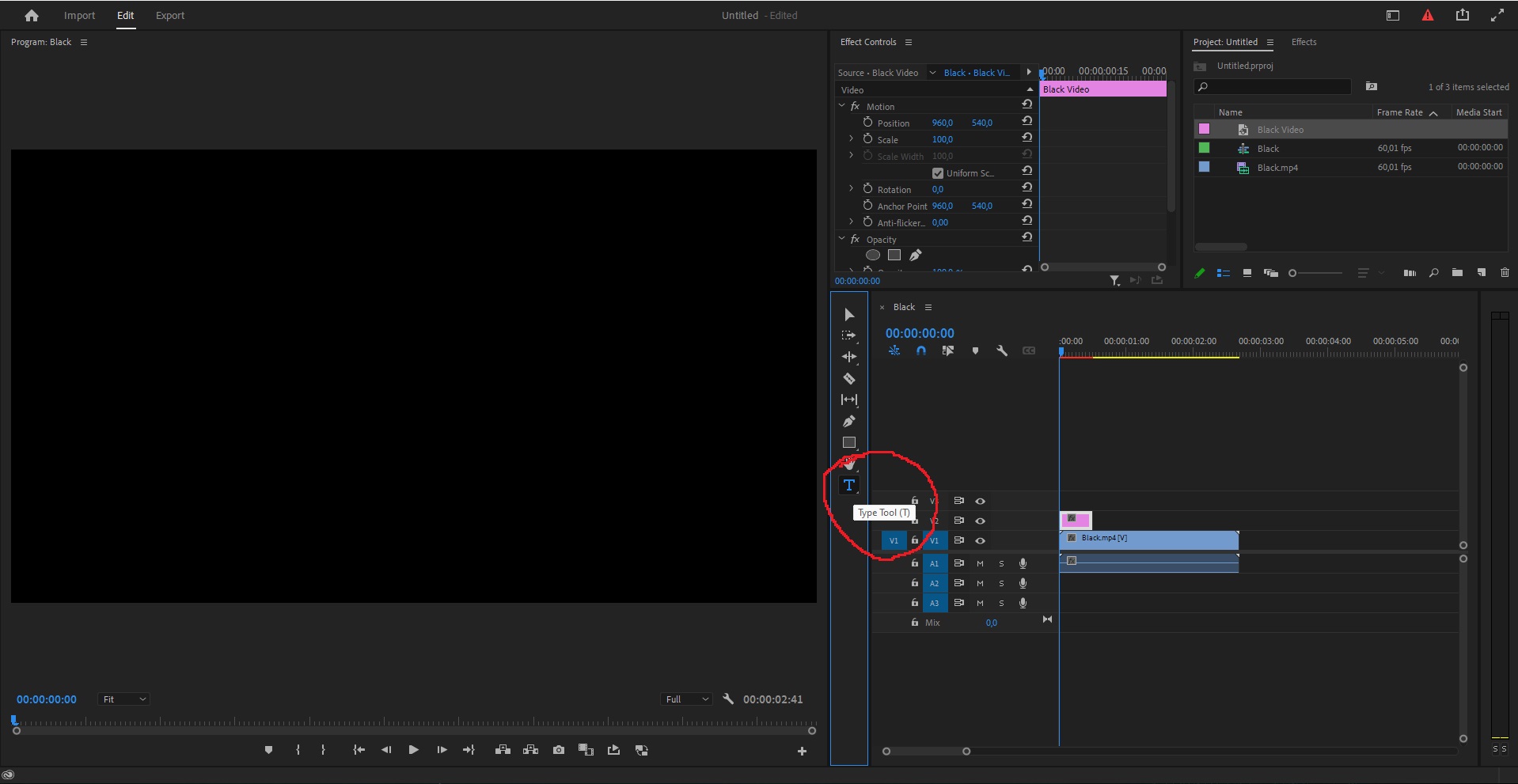Screen dimensions: 1518x784
Task: Hide video track V1 output
Action: pos(980,541)
